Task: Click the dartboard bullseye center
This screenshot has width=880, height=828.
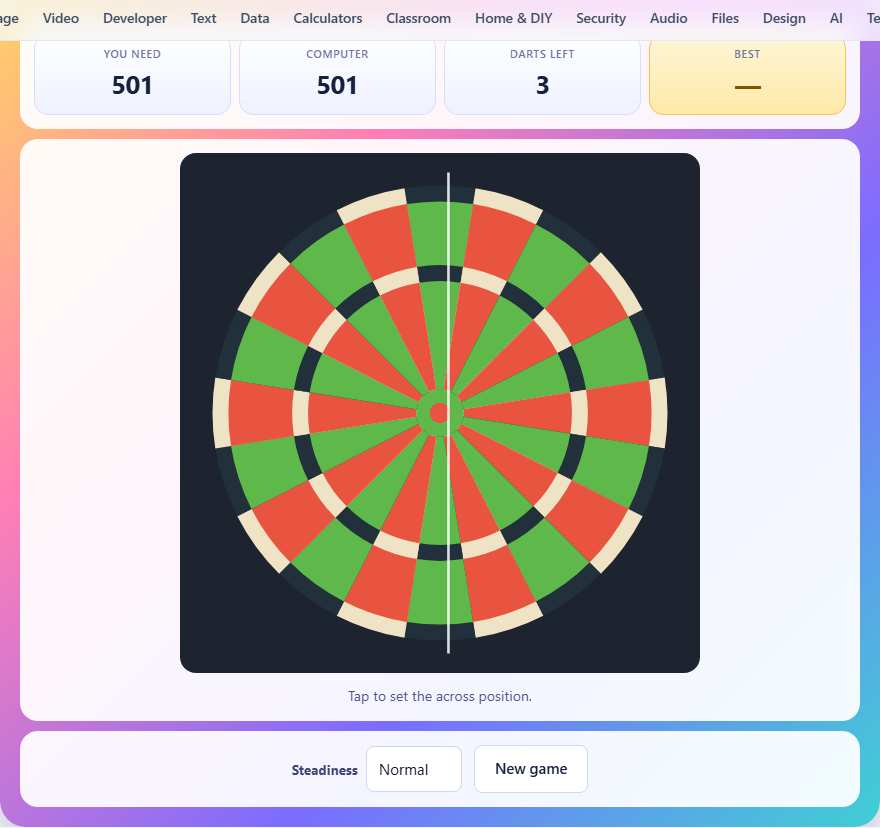Action: click(439, 413)
